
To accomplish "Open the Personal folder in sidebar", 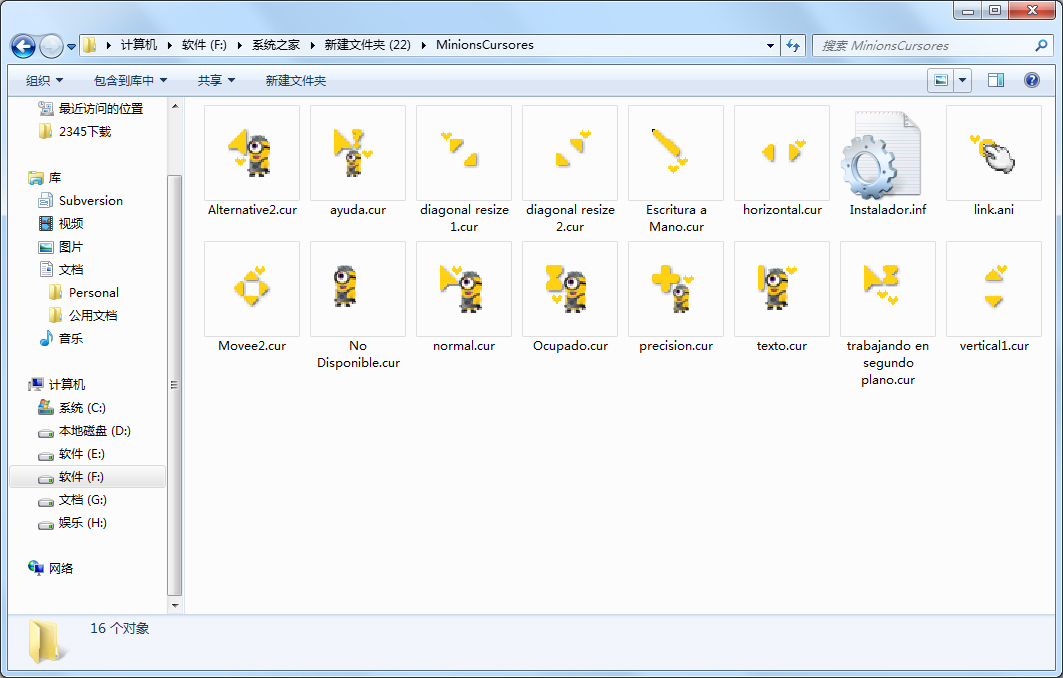I will [84, 293].
